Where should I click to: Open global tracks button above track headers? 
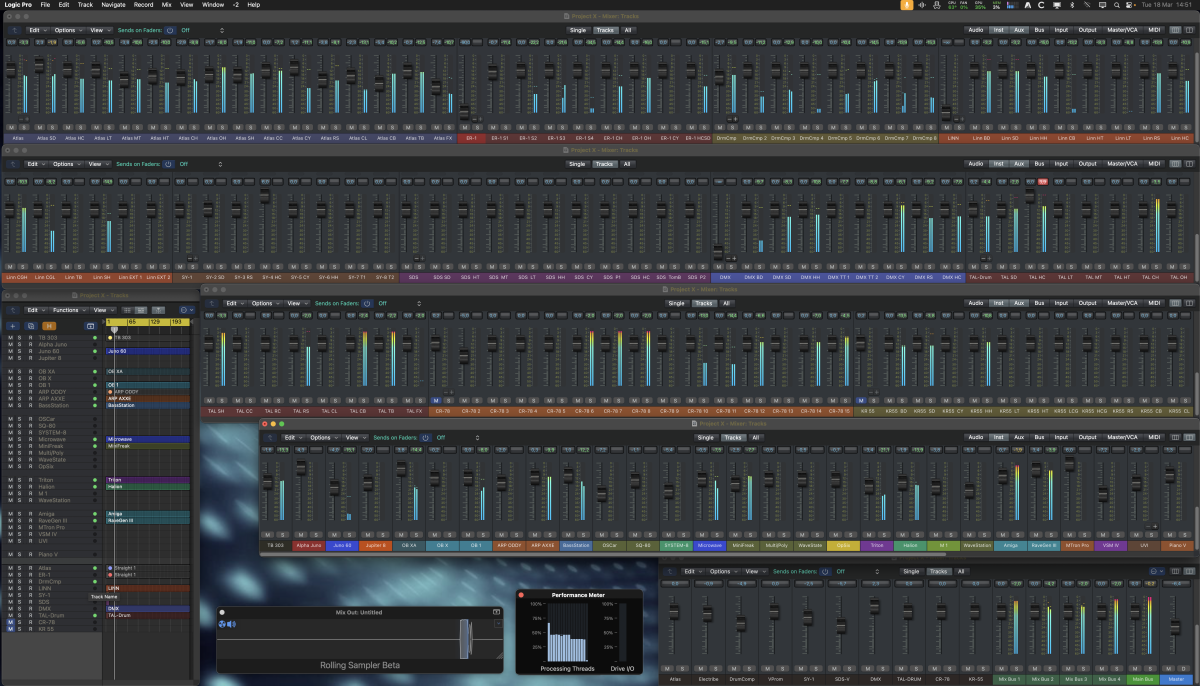(x=90, y=325)
